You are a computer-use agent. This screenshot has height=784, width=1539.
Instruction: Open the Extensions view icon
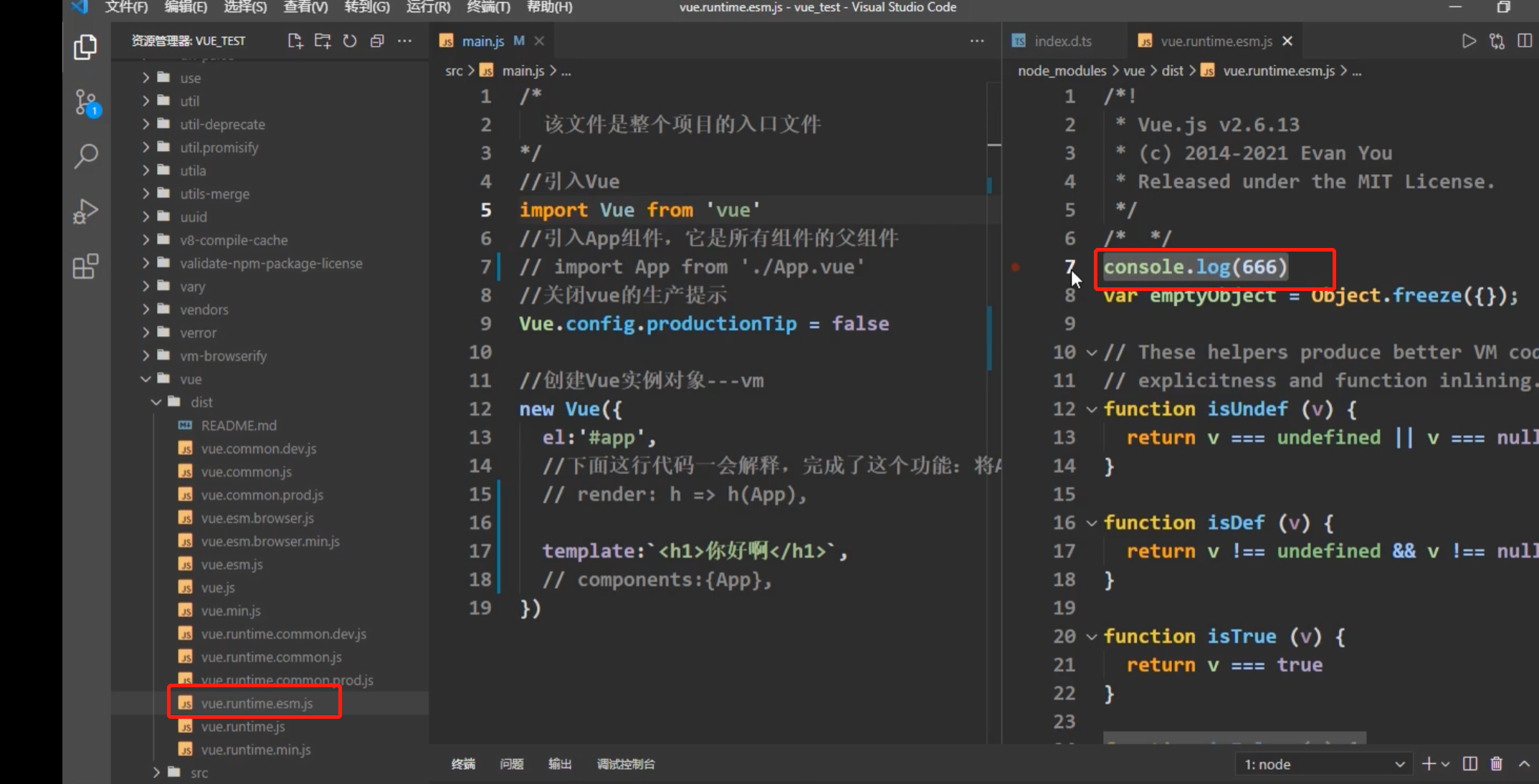(x=85, y=267)
